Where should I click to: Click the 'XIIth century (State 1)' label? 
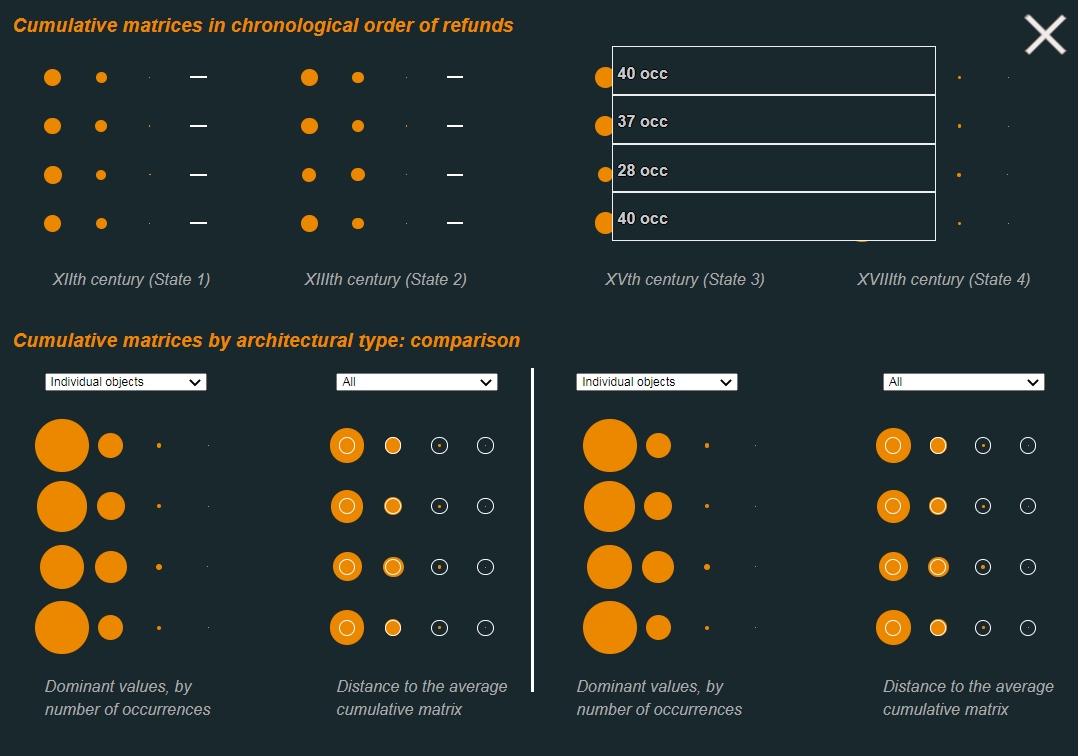(x=131, y=280)
